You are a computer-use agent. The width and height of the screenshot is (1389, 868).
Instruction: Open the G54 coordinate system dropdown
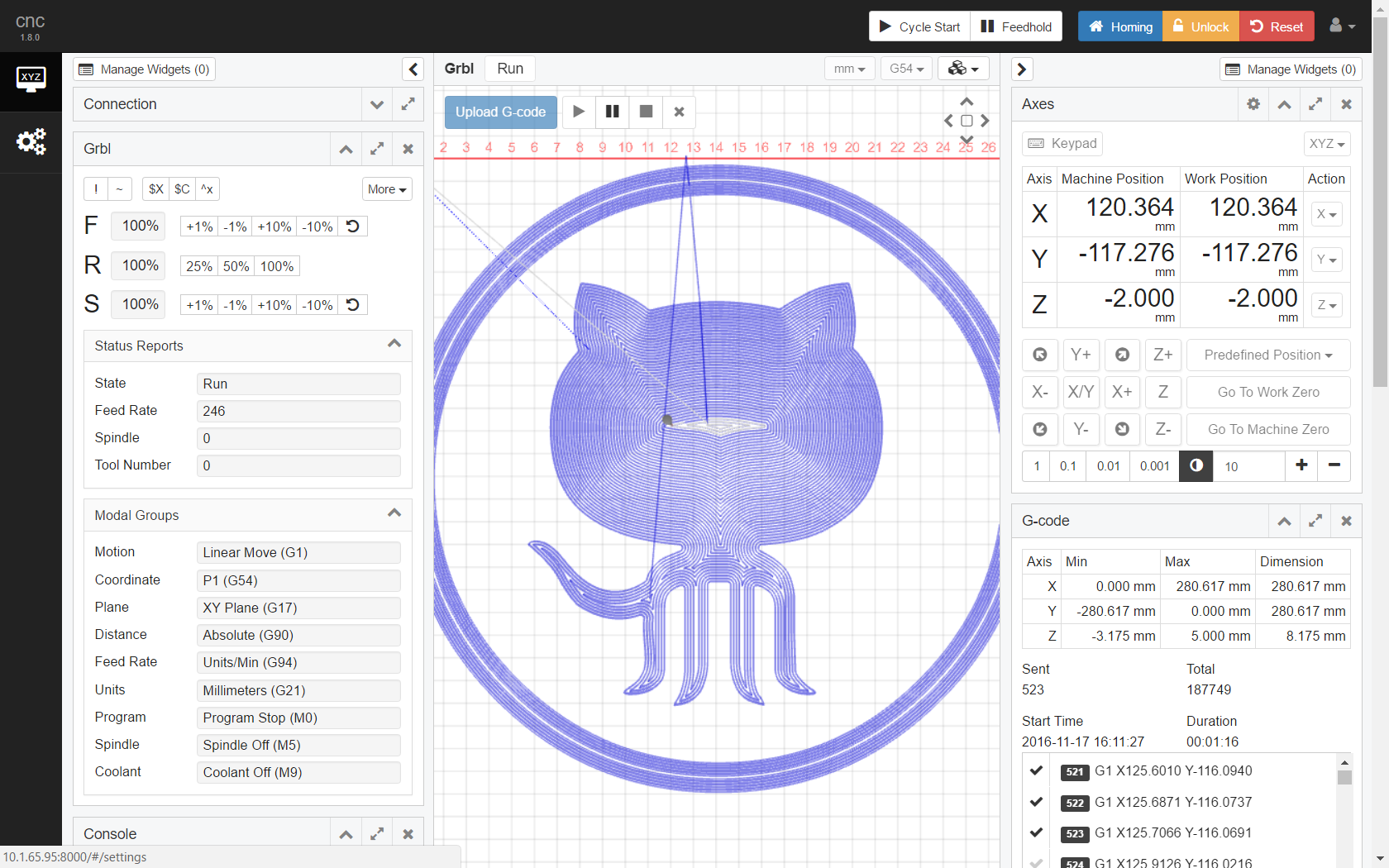[907, 69]
